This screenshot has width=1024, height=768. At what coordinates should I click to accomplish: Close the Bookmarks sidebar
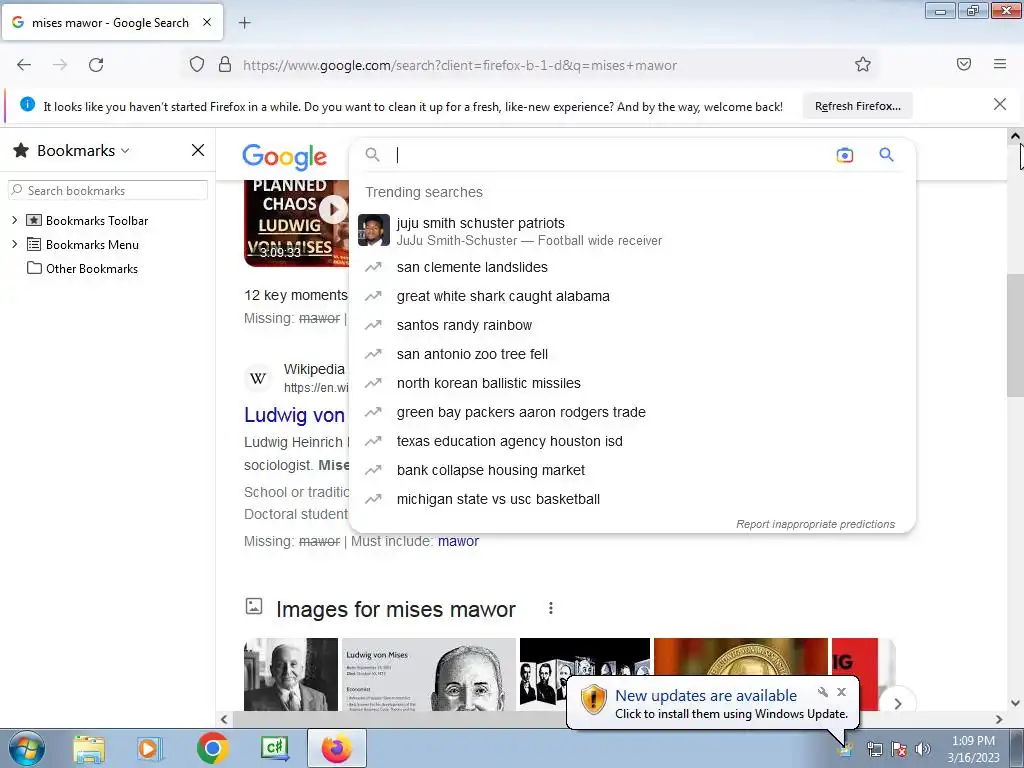(198, 150)
